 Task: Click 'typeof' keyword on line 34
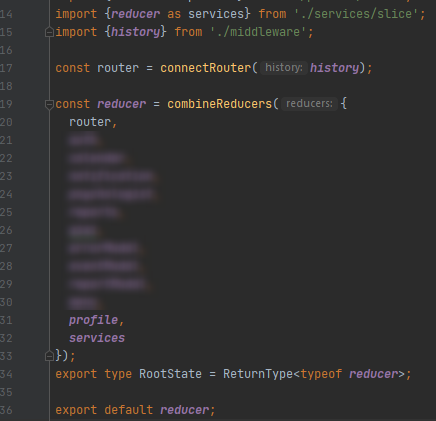tap(321, 374)
